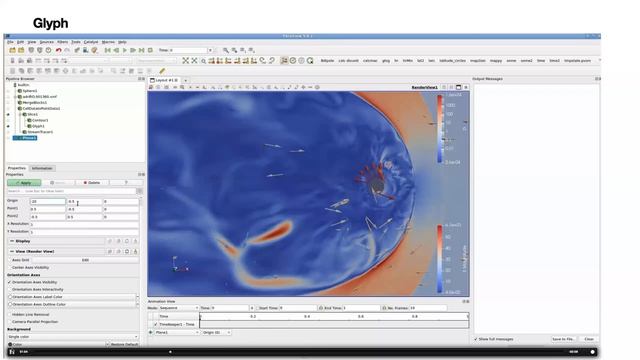Collapse the Display section
The image size is (640, 360).
coord(12,241)
